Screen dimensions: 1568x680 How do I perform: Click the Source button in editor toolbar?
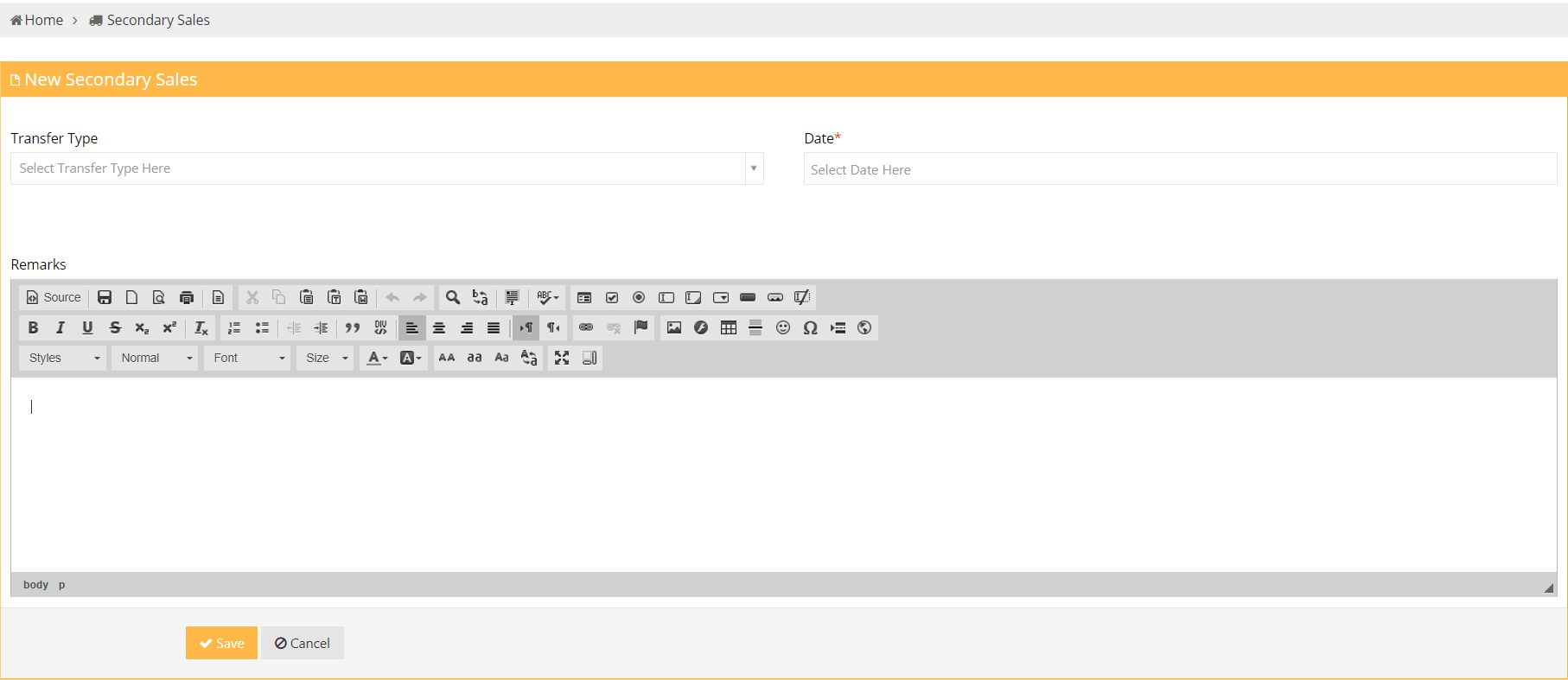54,297
